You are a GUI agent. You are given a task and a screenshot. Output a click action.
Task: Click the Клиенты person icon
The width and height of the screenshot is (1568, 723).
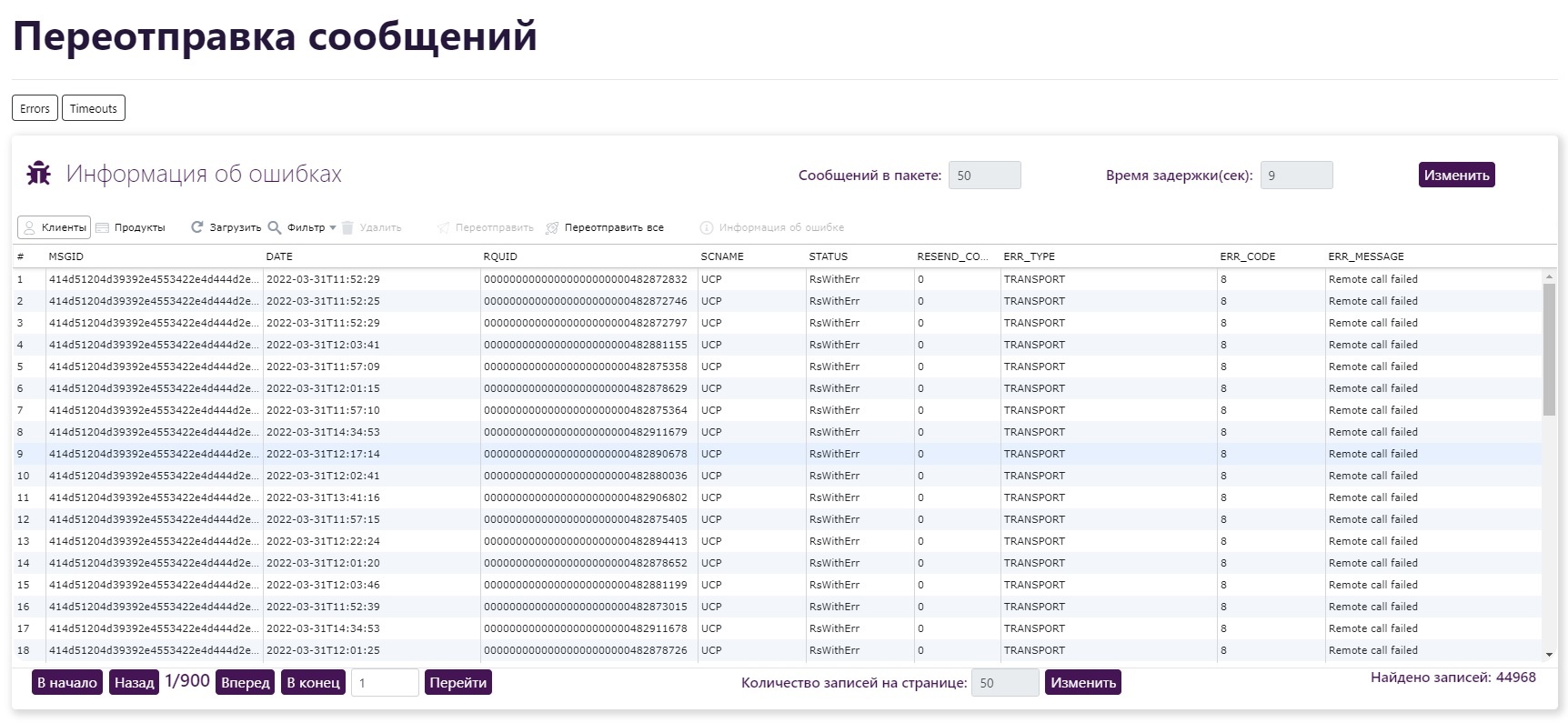click(x=29, y=227)
